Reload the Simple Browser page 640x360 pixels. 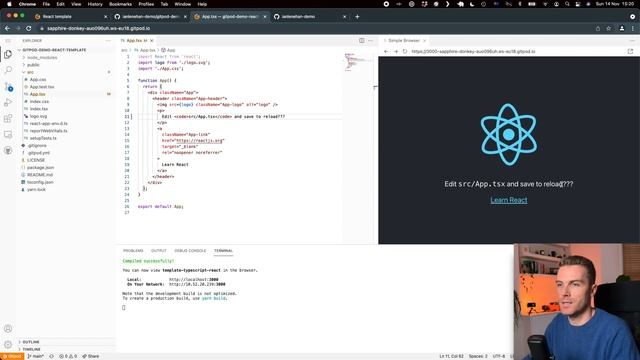(x=405, y=51)
